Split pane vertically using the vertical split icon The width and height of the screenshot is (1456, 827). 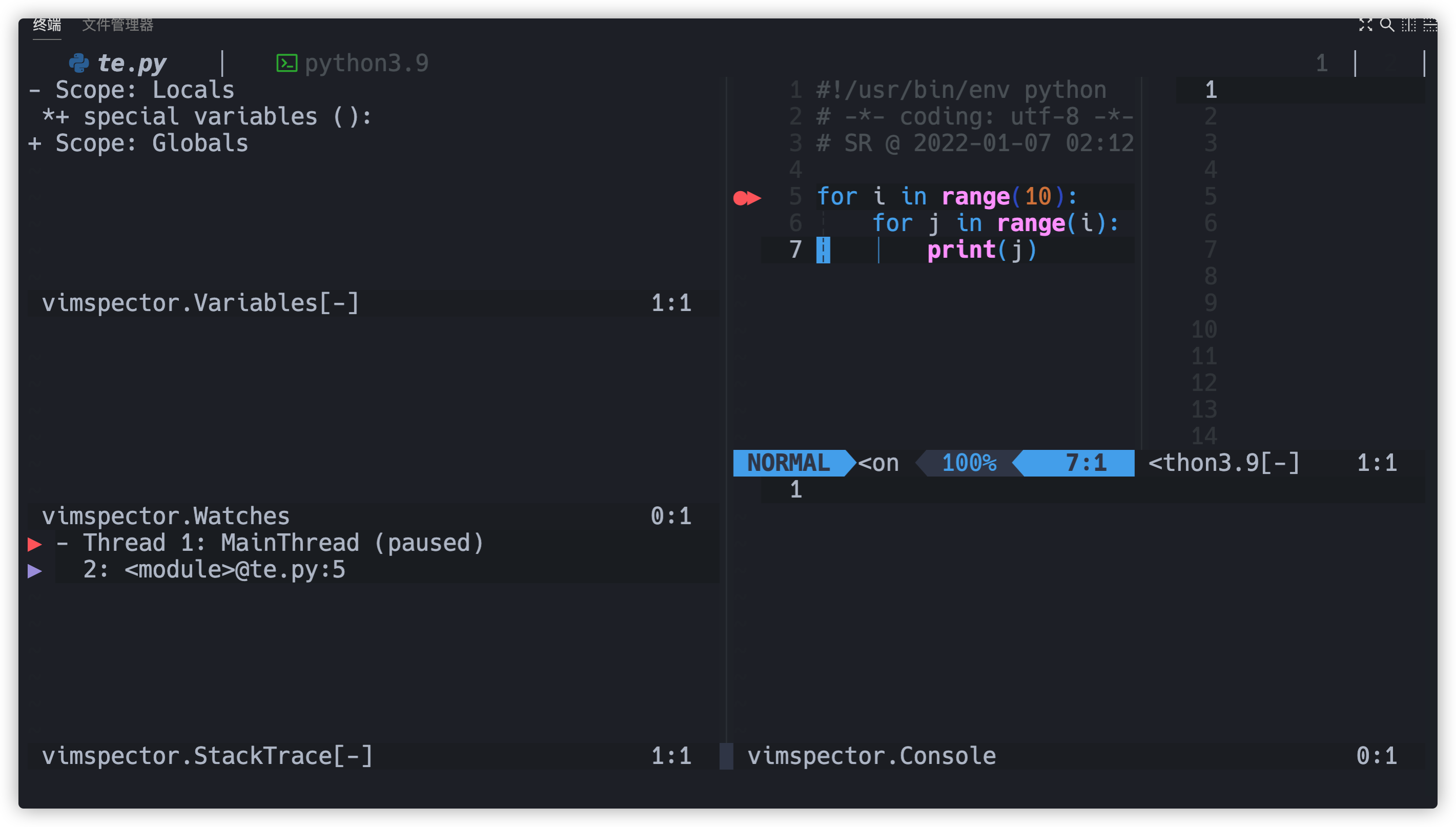[1408, 25]
